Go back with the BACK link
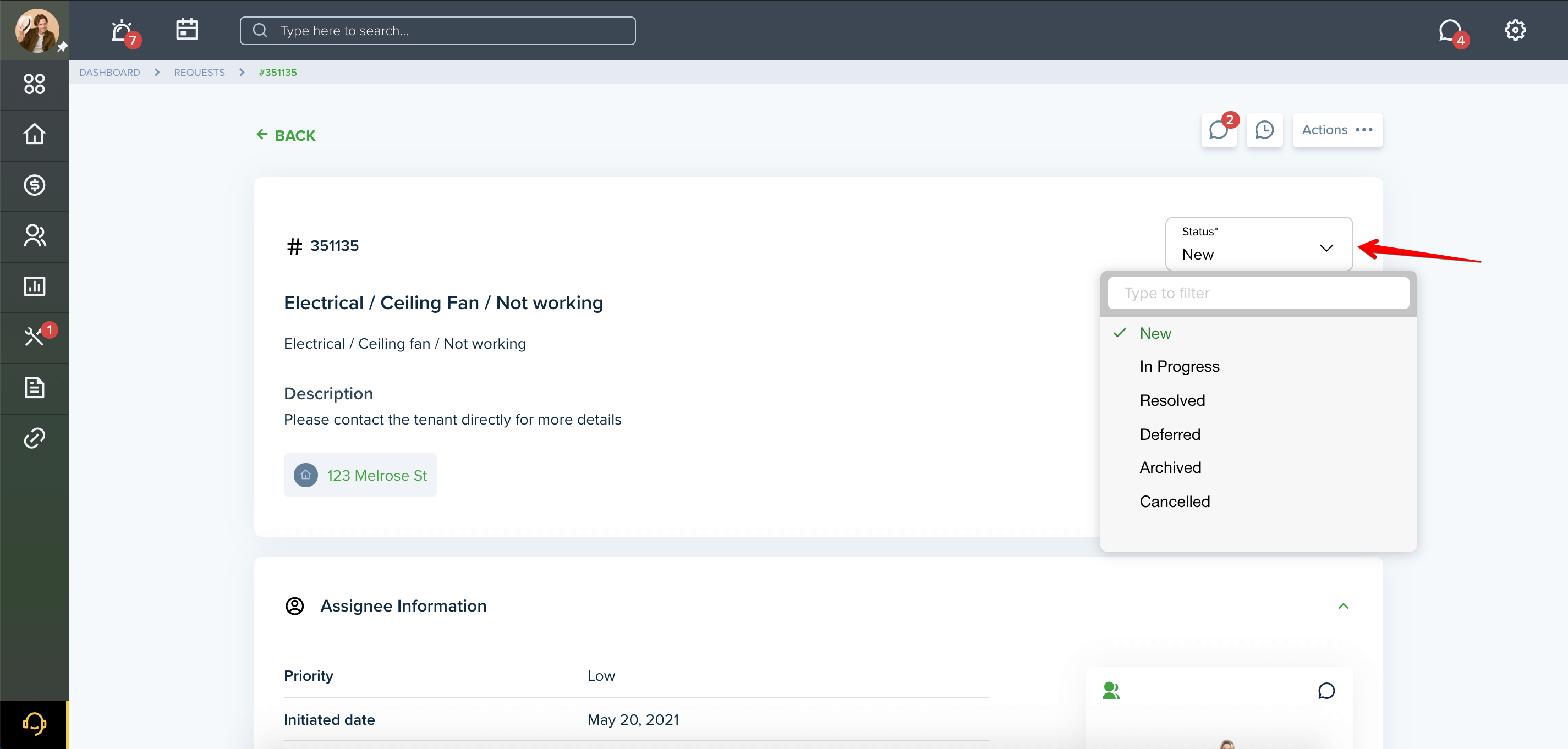1568x749 pixels. coord(286,135)
